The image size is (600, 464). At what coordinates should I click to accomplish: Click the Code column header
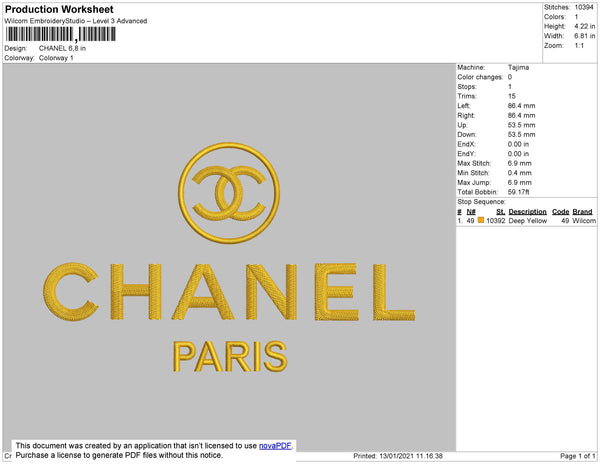(560, 212)
